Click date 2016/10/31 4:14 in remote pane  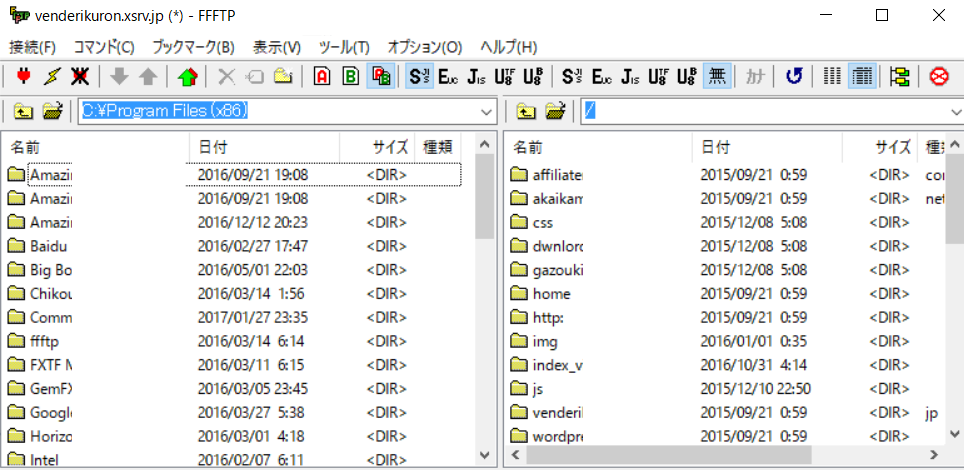click(x=752, y=365)
